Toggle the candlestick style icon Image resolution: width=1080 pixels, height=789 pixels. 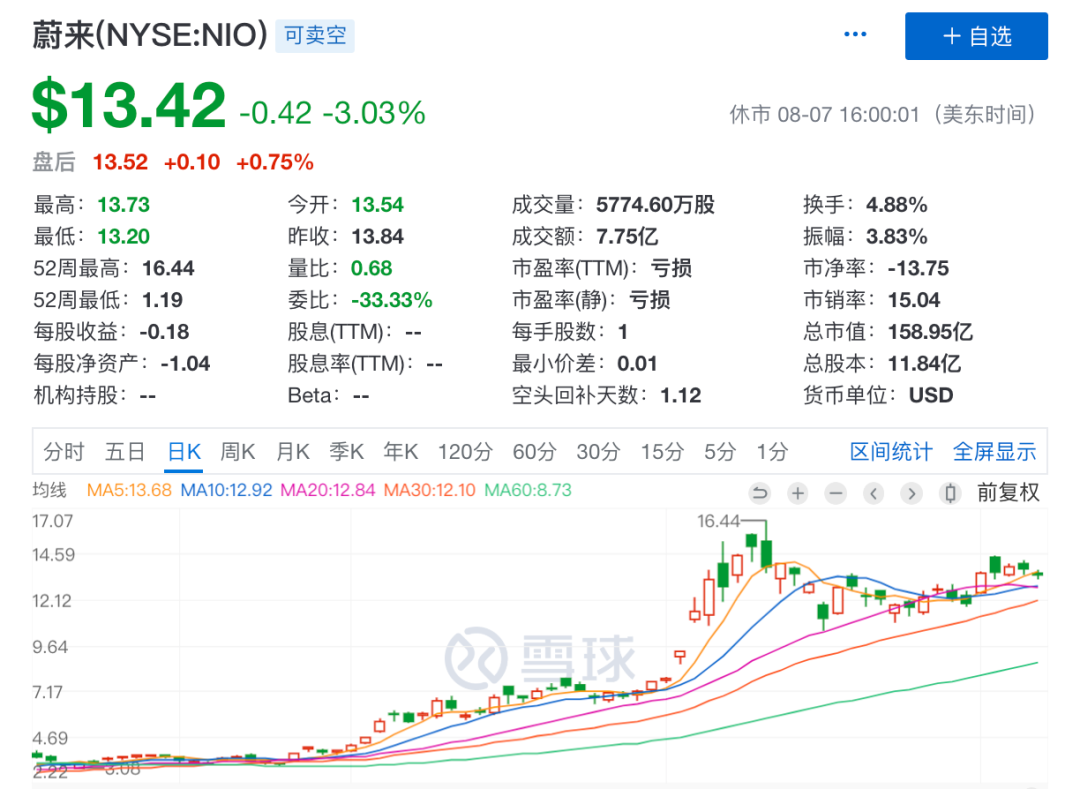(950, 493)
